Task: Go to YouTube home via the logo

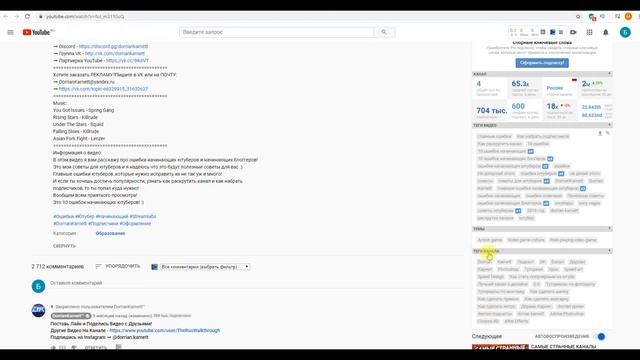Action: [36, 32]
